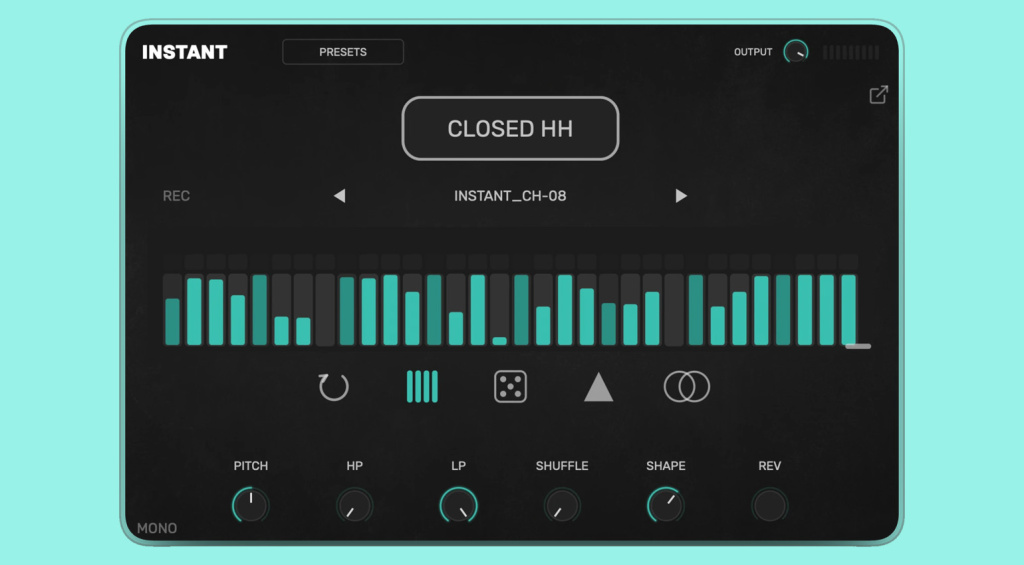The width and height of the screenshot is (1024, 565).
Task: Click the INSTANT logo
Action: (x=185, y=52)
